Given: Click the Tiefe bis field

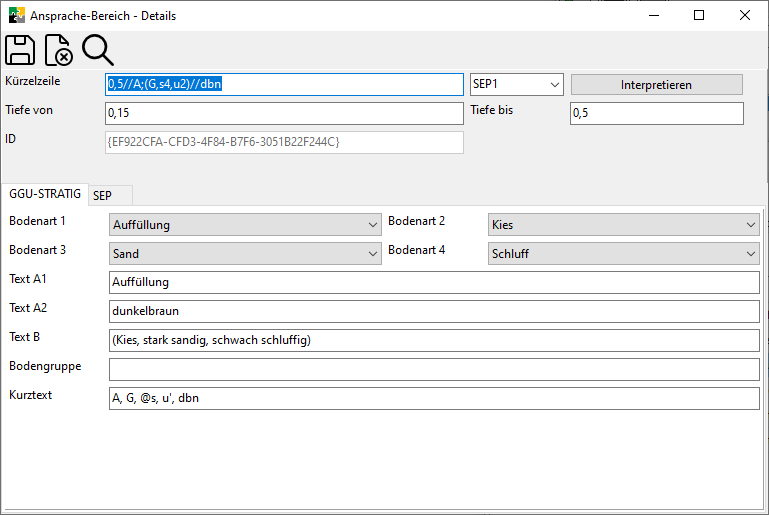Looking at the screenshot, I should click(656, 114).
